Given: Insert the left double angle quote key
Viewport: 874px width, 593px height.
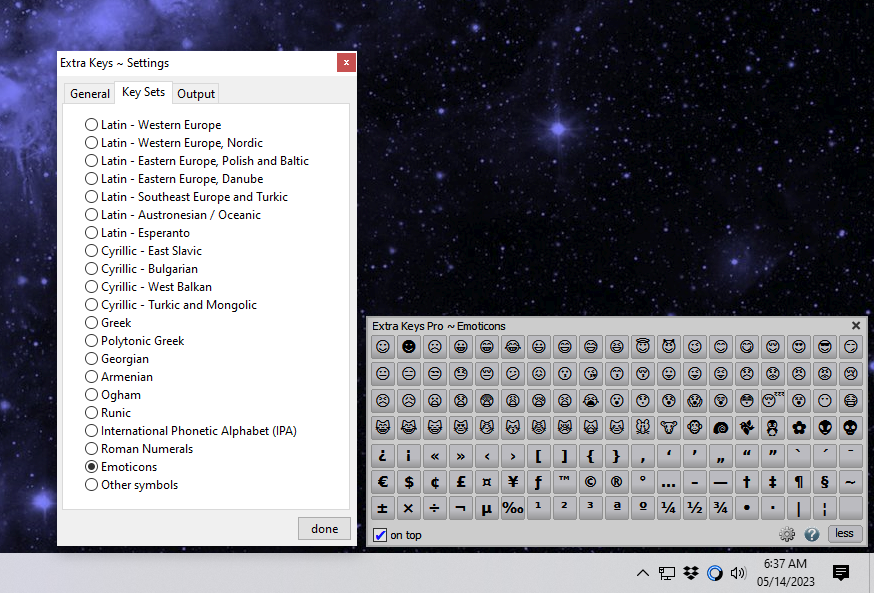Looking at the screenshot, I should click(x=434, y=456).
